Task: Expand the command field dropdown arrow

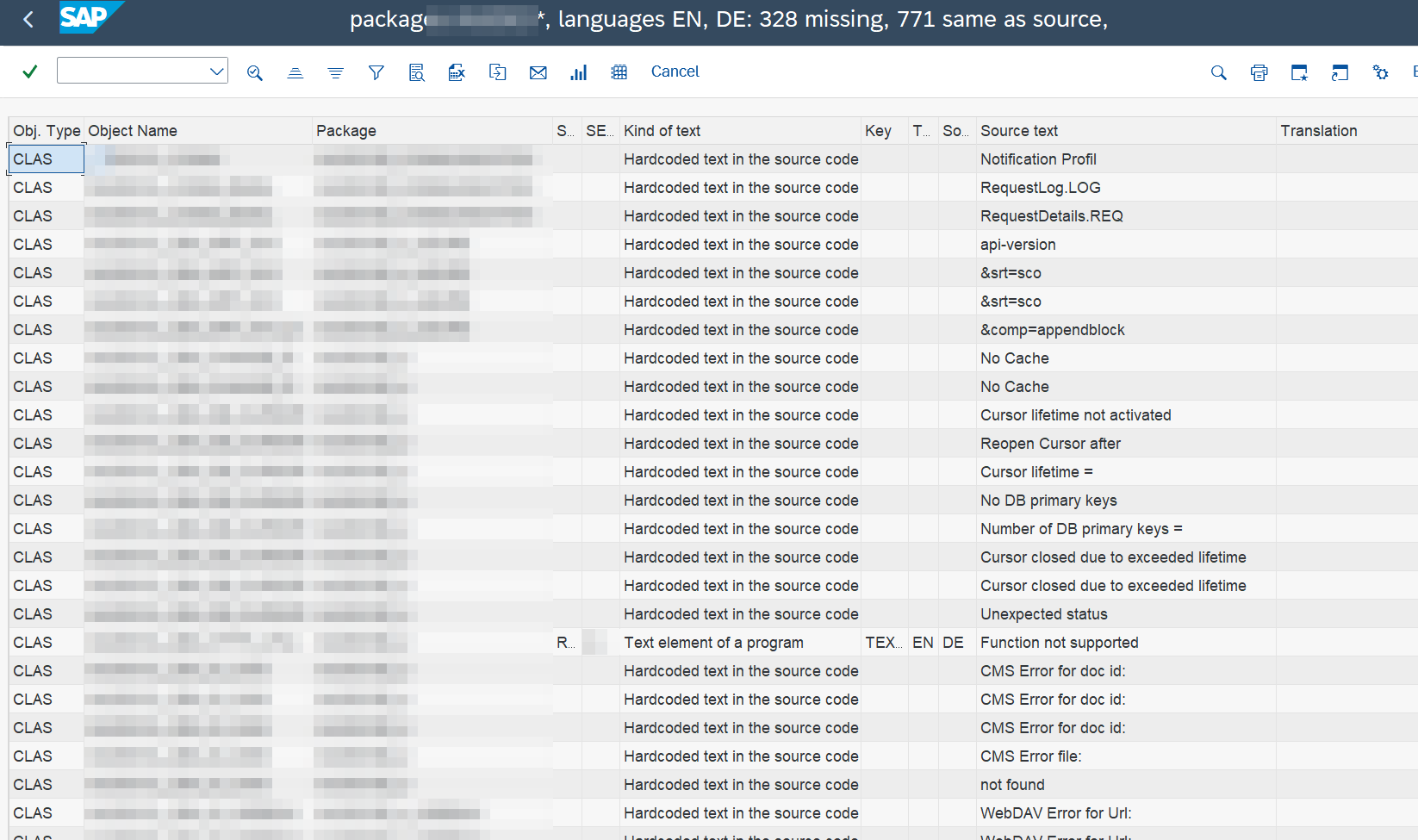Action: pyautogui.click(x=217, y=72)
